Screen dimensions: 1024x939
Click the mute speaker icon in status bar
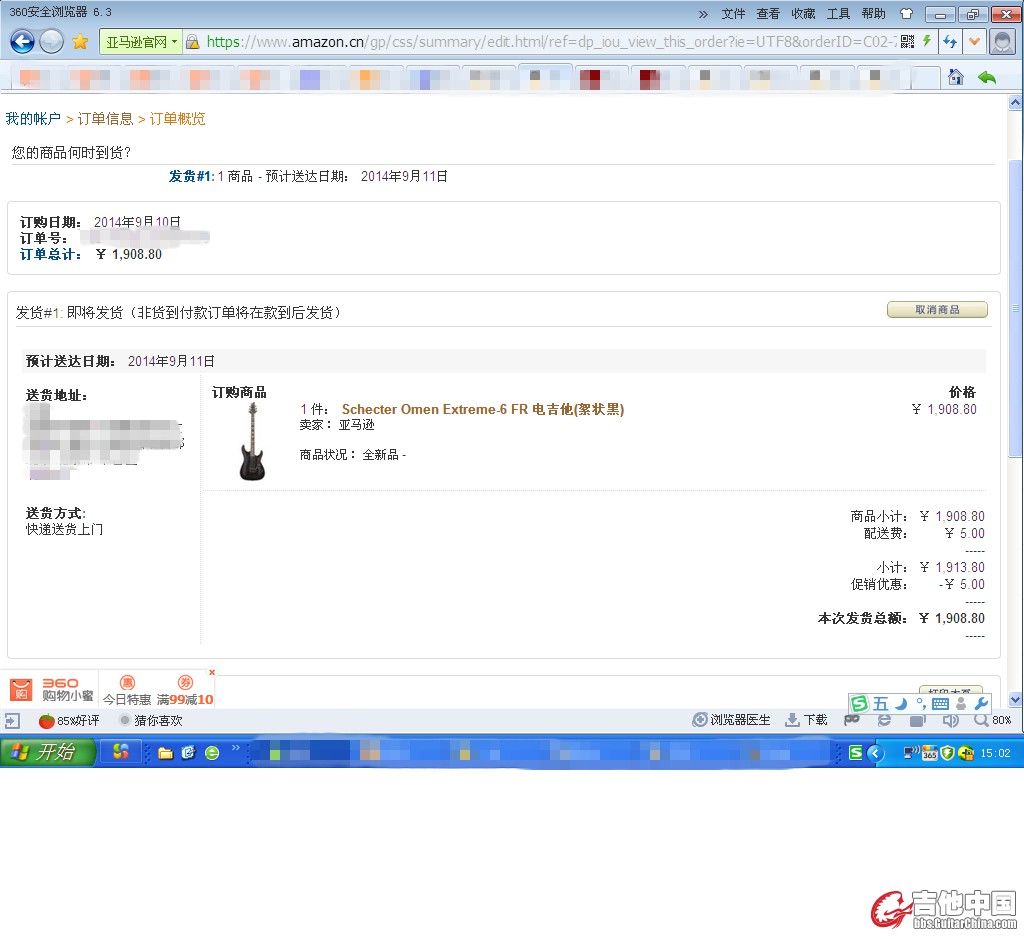click(x=950, y=720)
